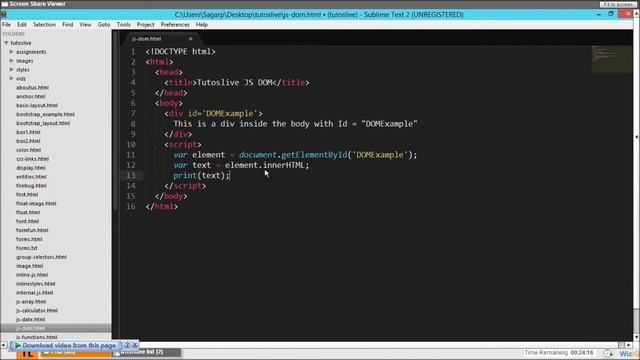Open entities.html in sidebar
Screen dimensions: 640x360
coord(31,177)
